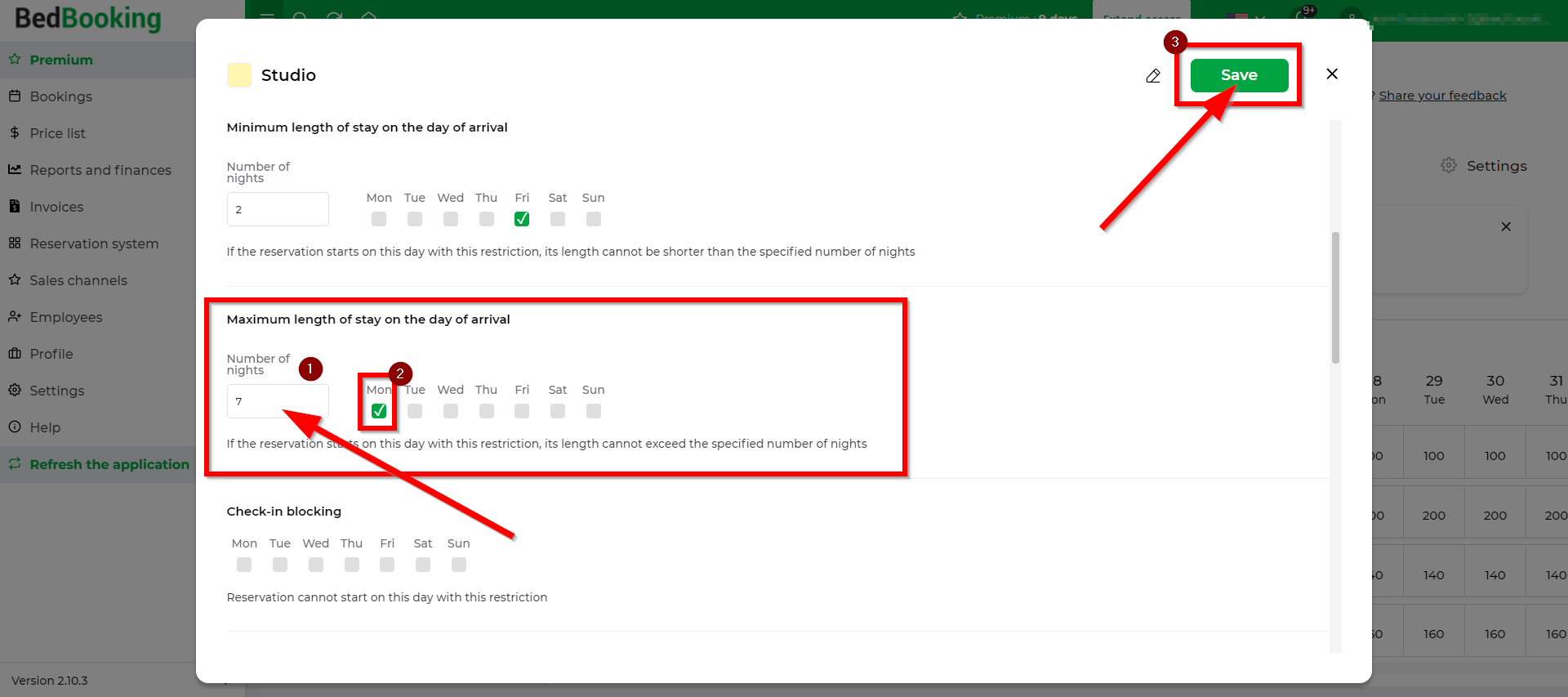1568x697 pixels.
Task: Select the 29 Tue column header
Action: (1434, 389)
